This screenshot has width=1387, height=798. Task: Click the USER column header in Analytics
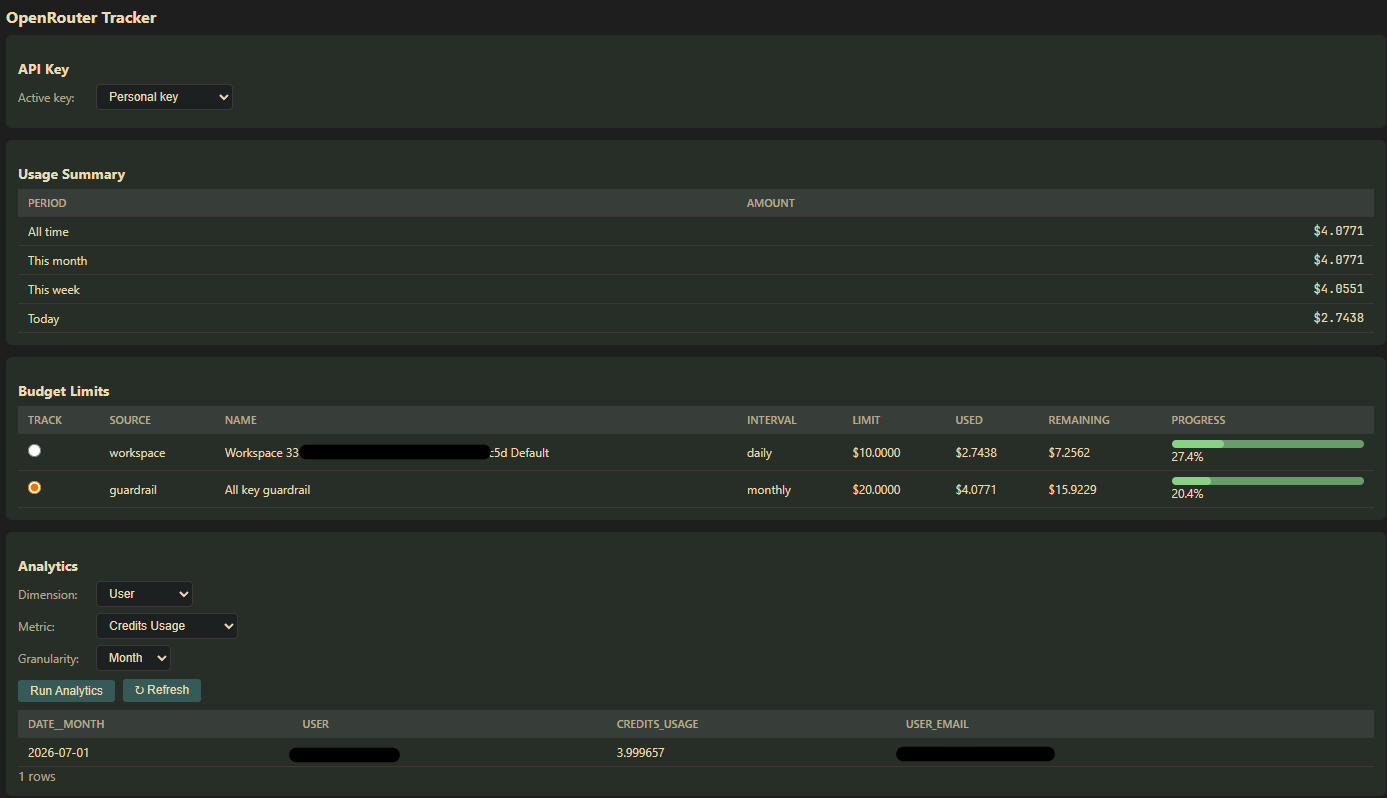316,724
